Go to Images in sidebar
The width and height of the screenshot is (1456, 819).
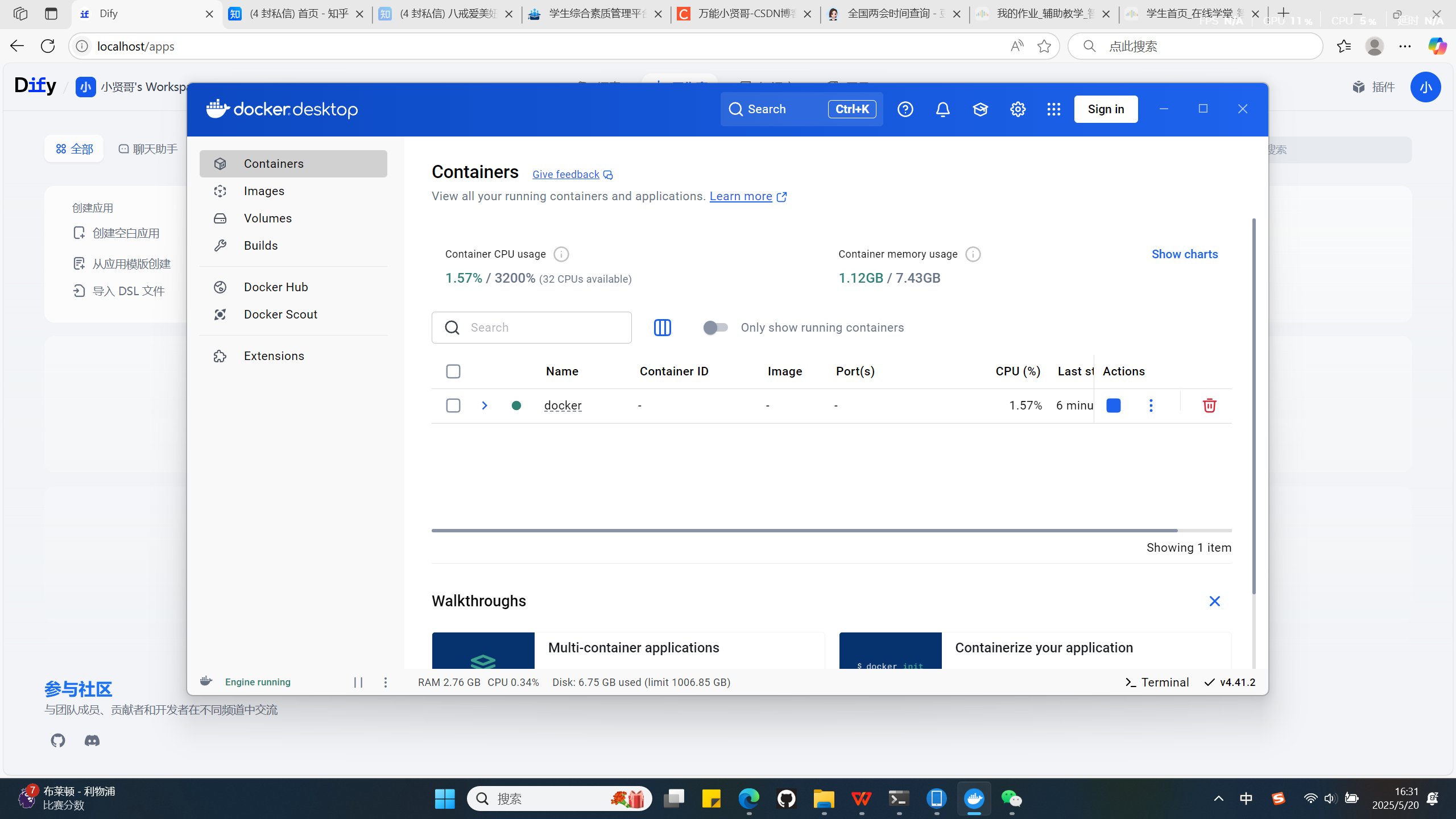tap(264, 191)
